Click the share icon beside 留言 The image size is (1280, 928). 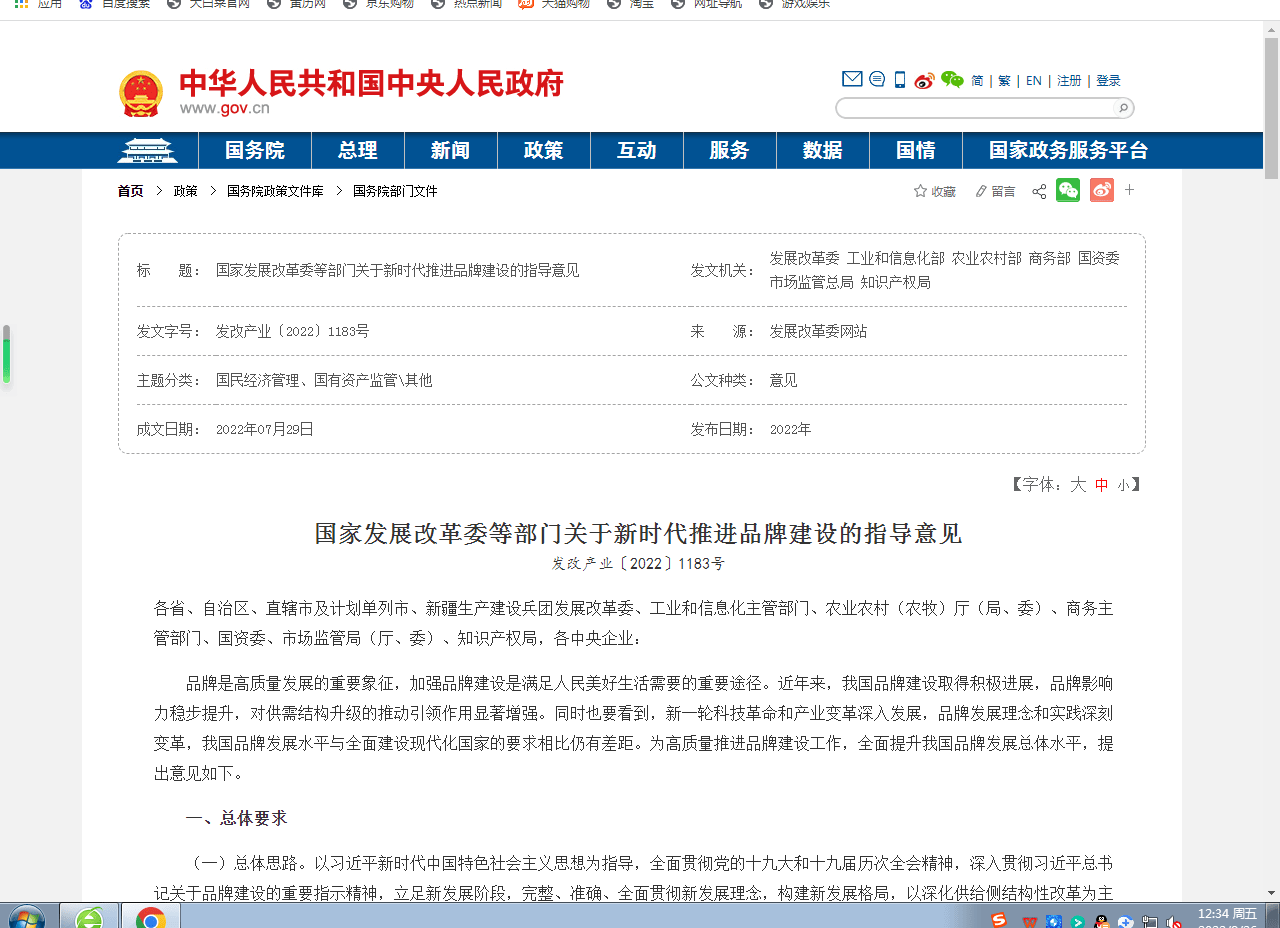click(x=1039, y=191)
